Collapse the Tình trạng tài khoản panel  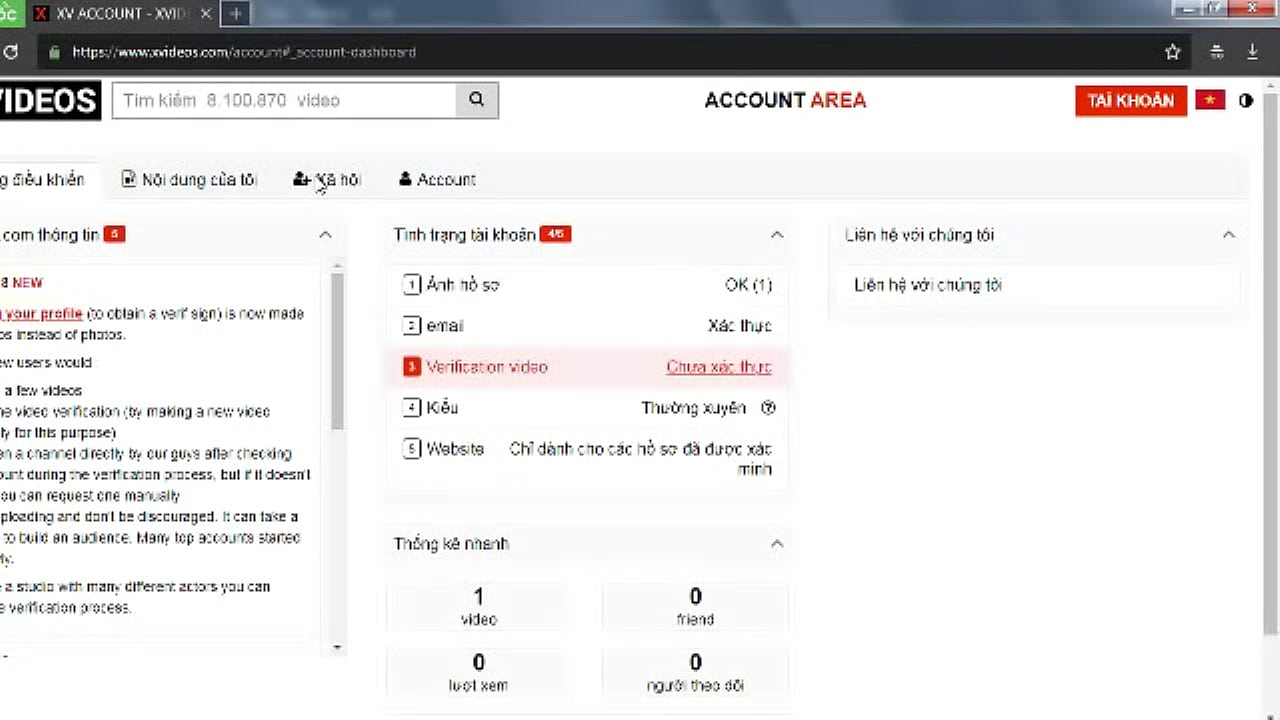point(776,235)
